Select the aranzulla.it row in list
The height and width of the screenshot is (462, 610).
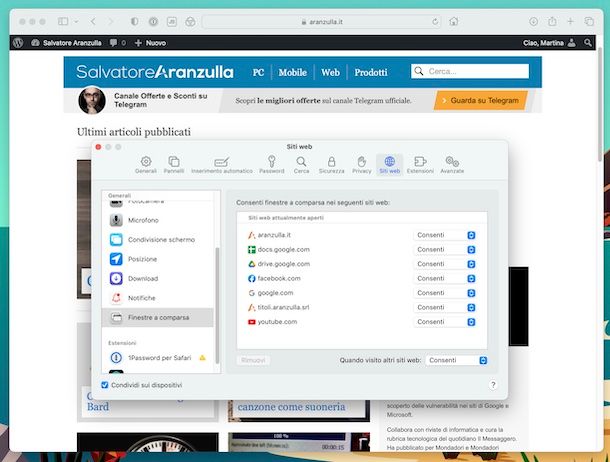(362, 235)
